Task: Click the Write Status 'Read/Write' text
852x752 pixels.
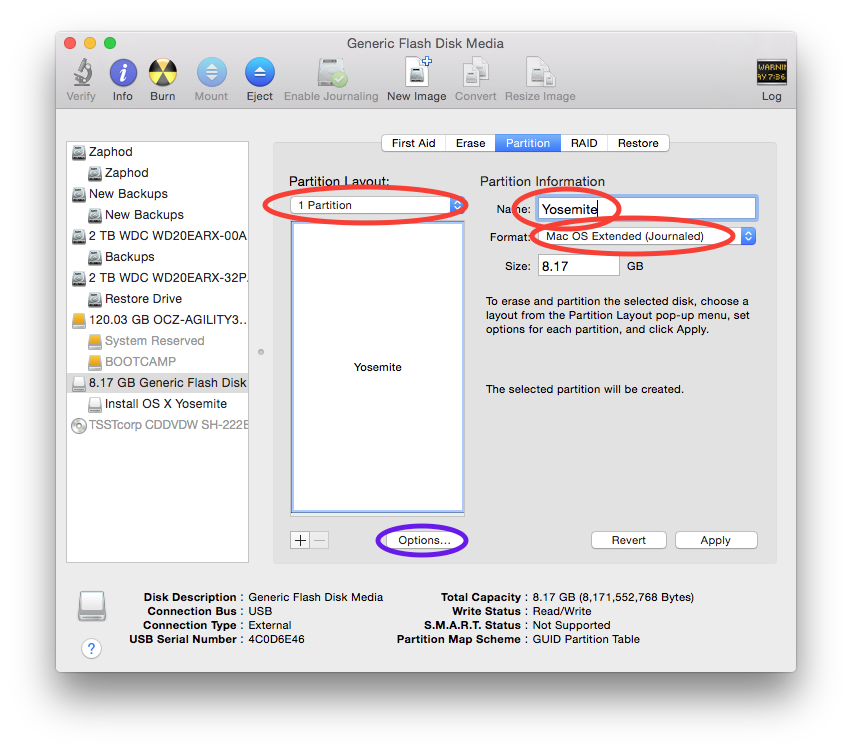Action: click(x=562, y=611)
